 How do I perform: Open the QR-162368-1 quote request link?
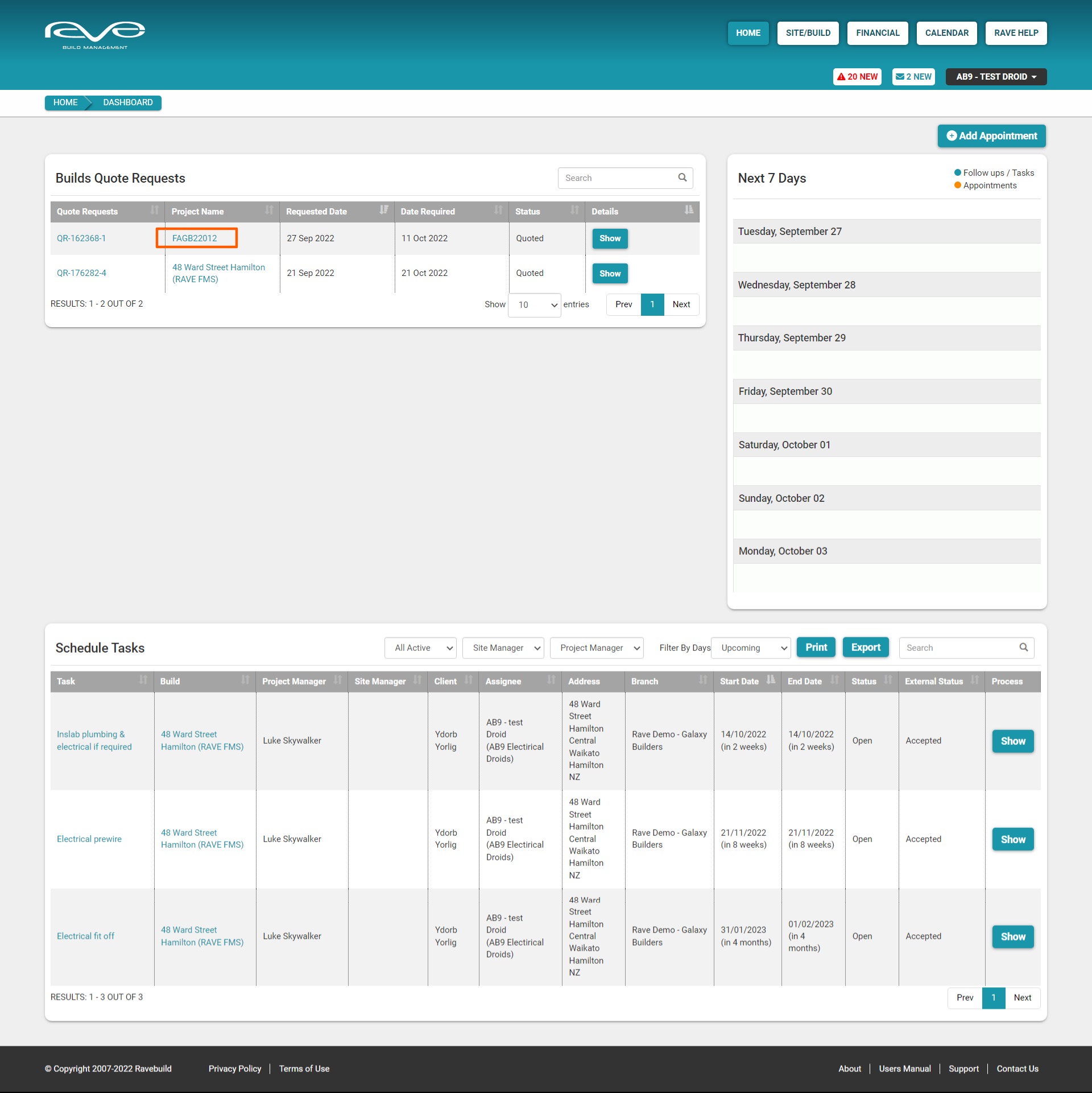coord(81,238)
